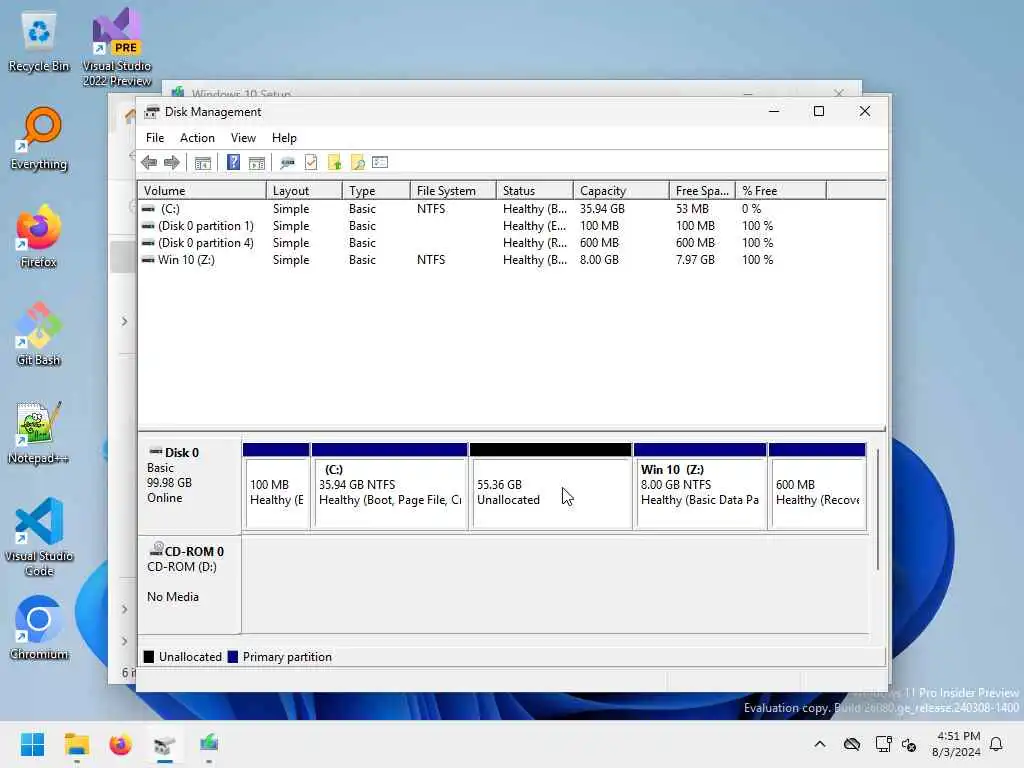Click the 35.94 GB capacity cell
Image resolution: width=1024 pixels, height=768 pixels.
pos(602,209)
